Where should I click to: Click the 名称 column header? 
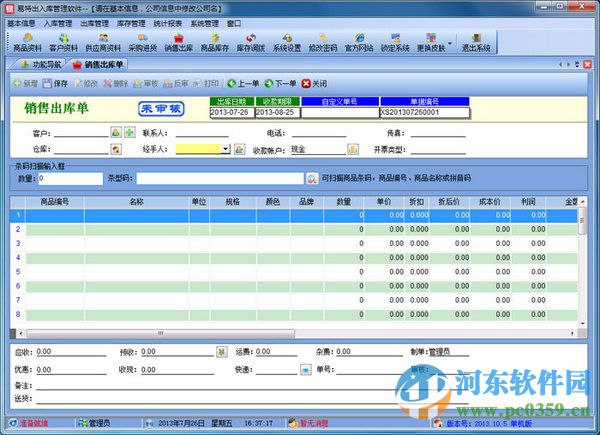[x=136, y=202]
